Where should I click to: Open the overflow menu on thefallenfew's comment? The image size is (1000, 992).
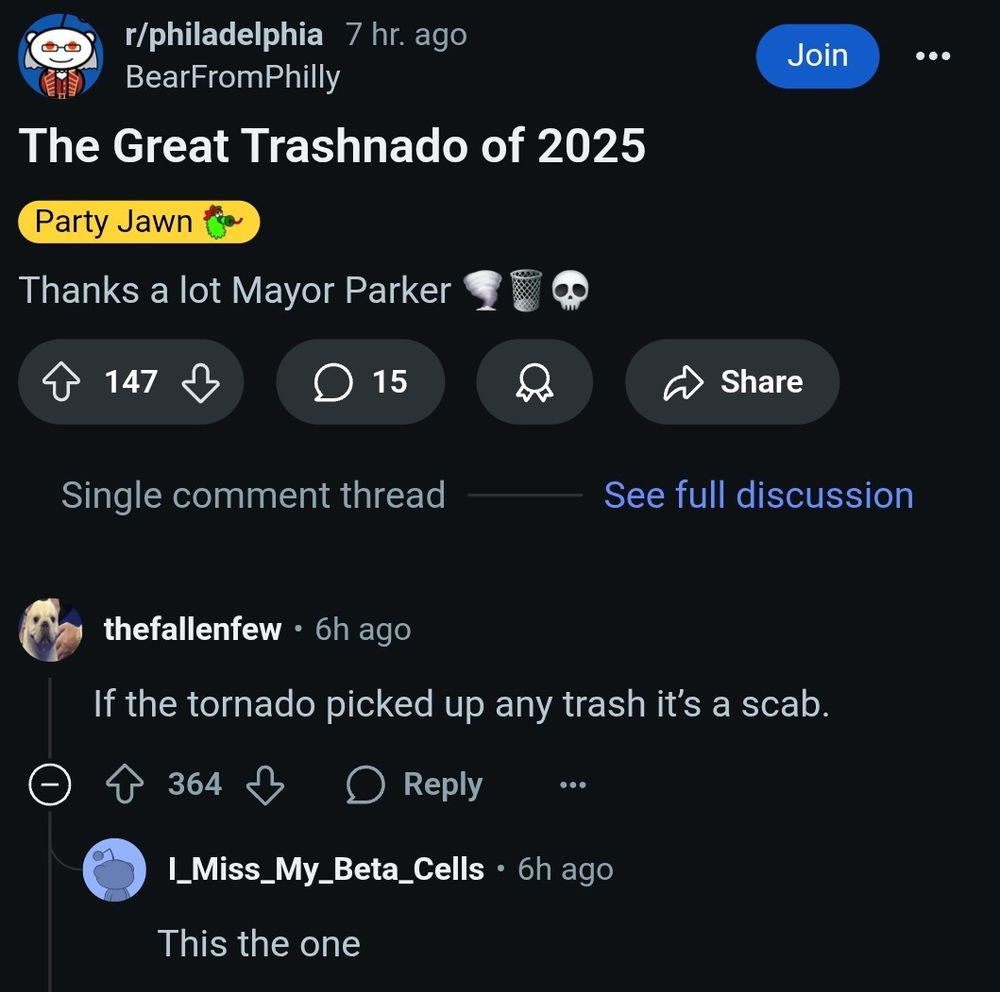571,786
